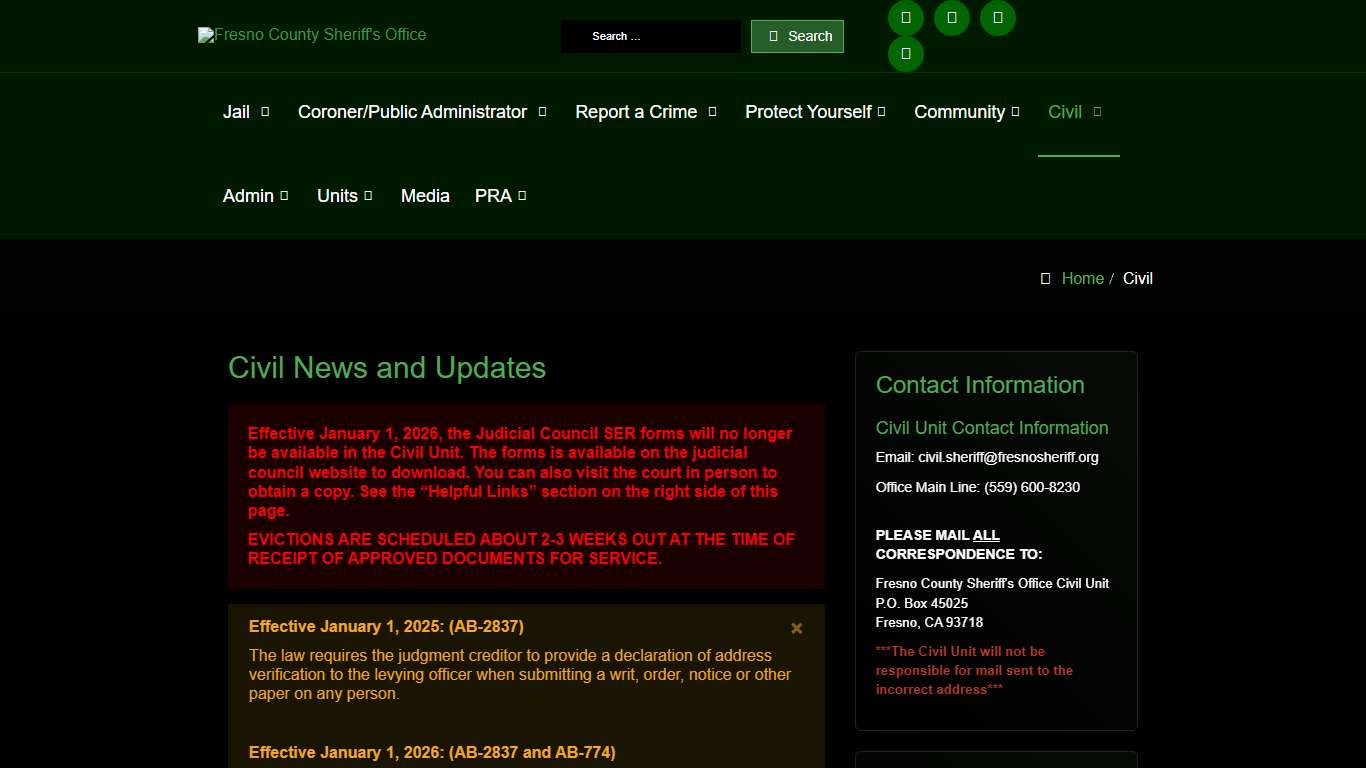
Task: Click the first round social icon beside Search
Action: pos(906,18)
